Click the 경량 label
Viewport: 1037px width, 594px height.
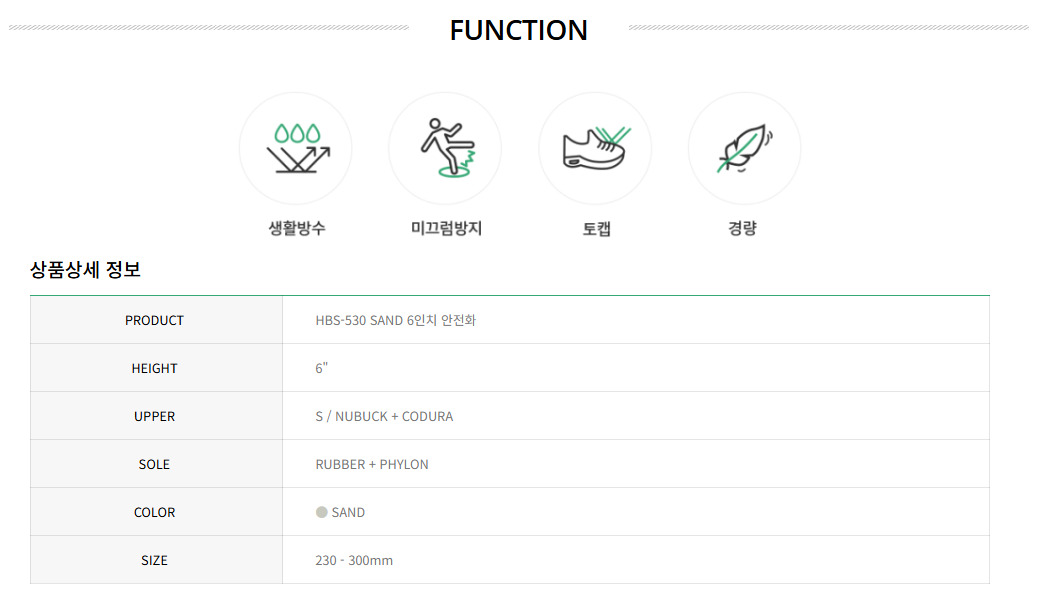(742, 228)
